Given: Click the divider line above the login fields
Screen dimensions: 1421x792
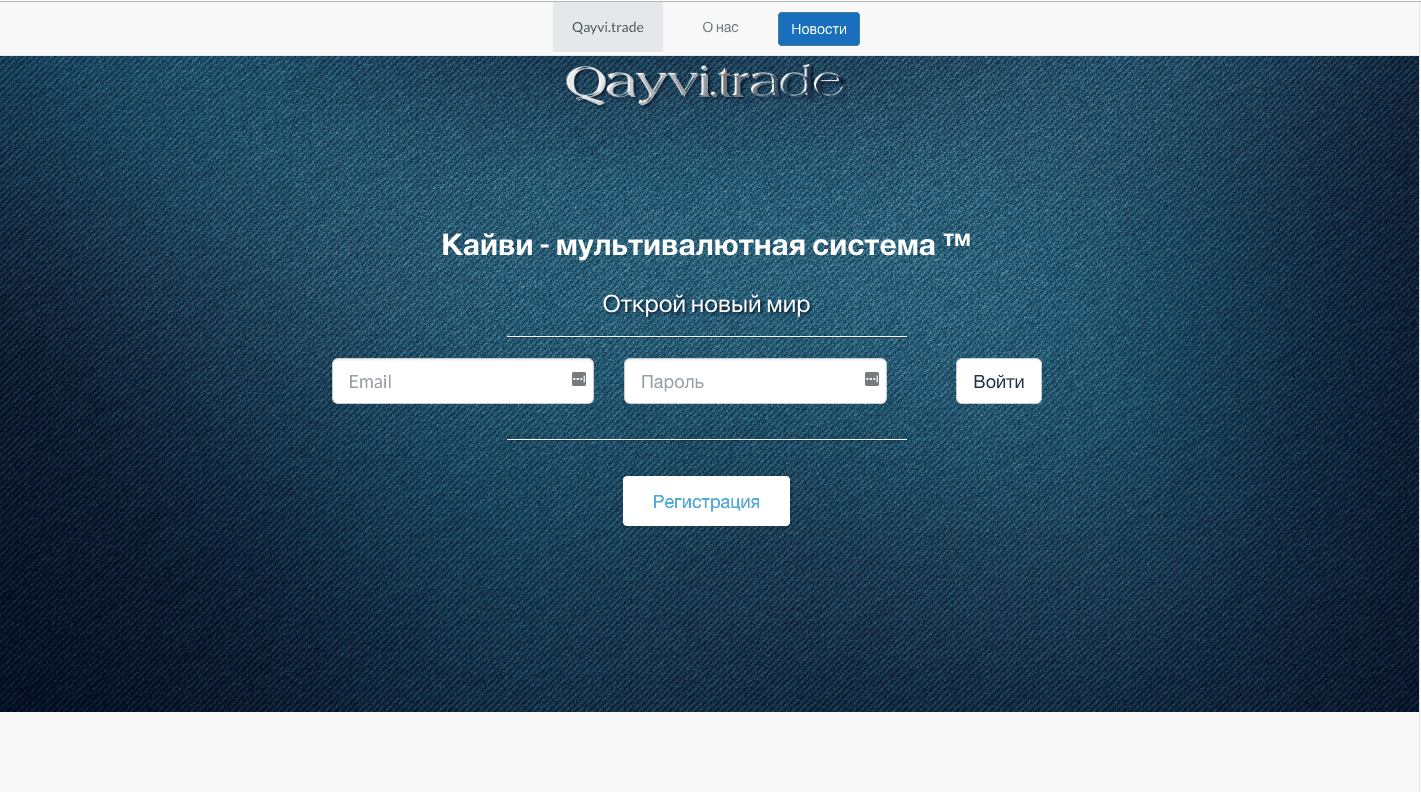Looking at the screenshot, I should (706, 337).
